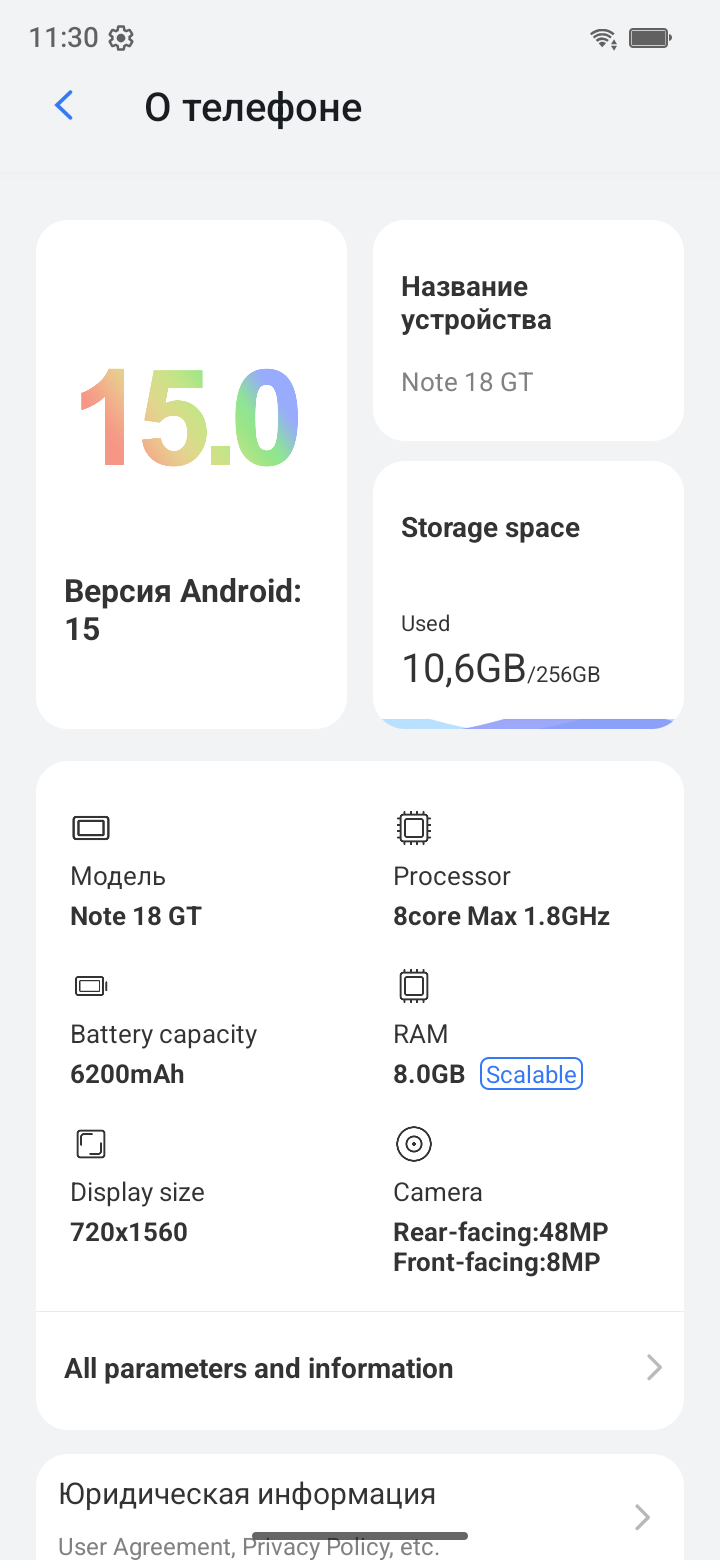Tap the storage usage progress bar
The image size is (720, 1560).
[x=528, y=722]
